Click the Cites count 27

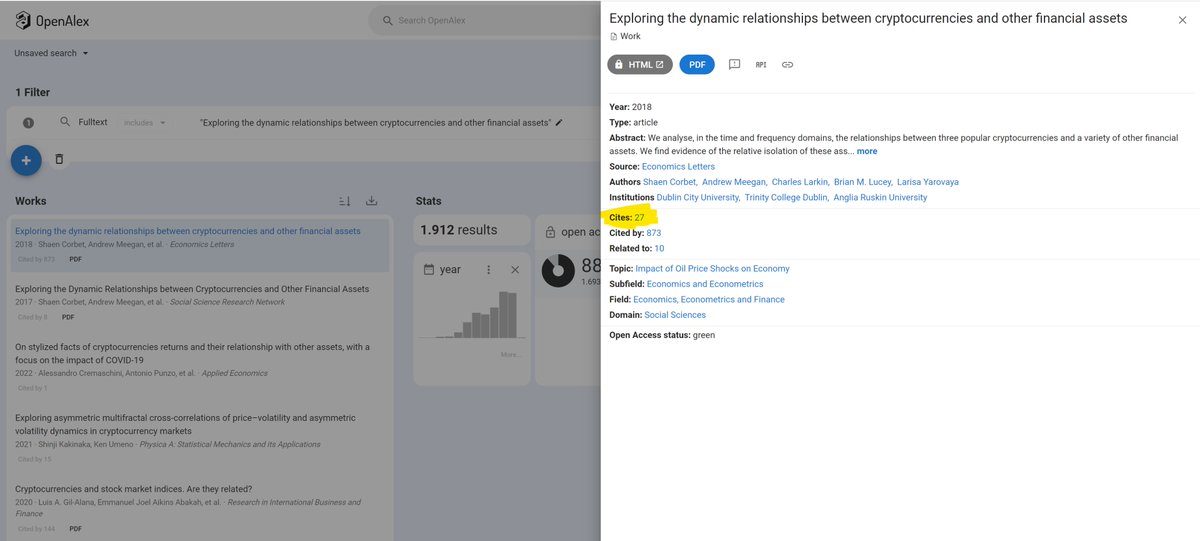click(x=639, y=217)
